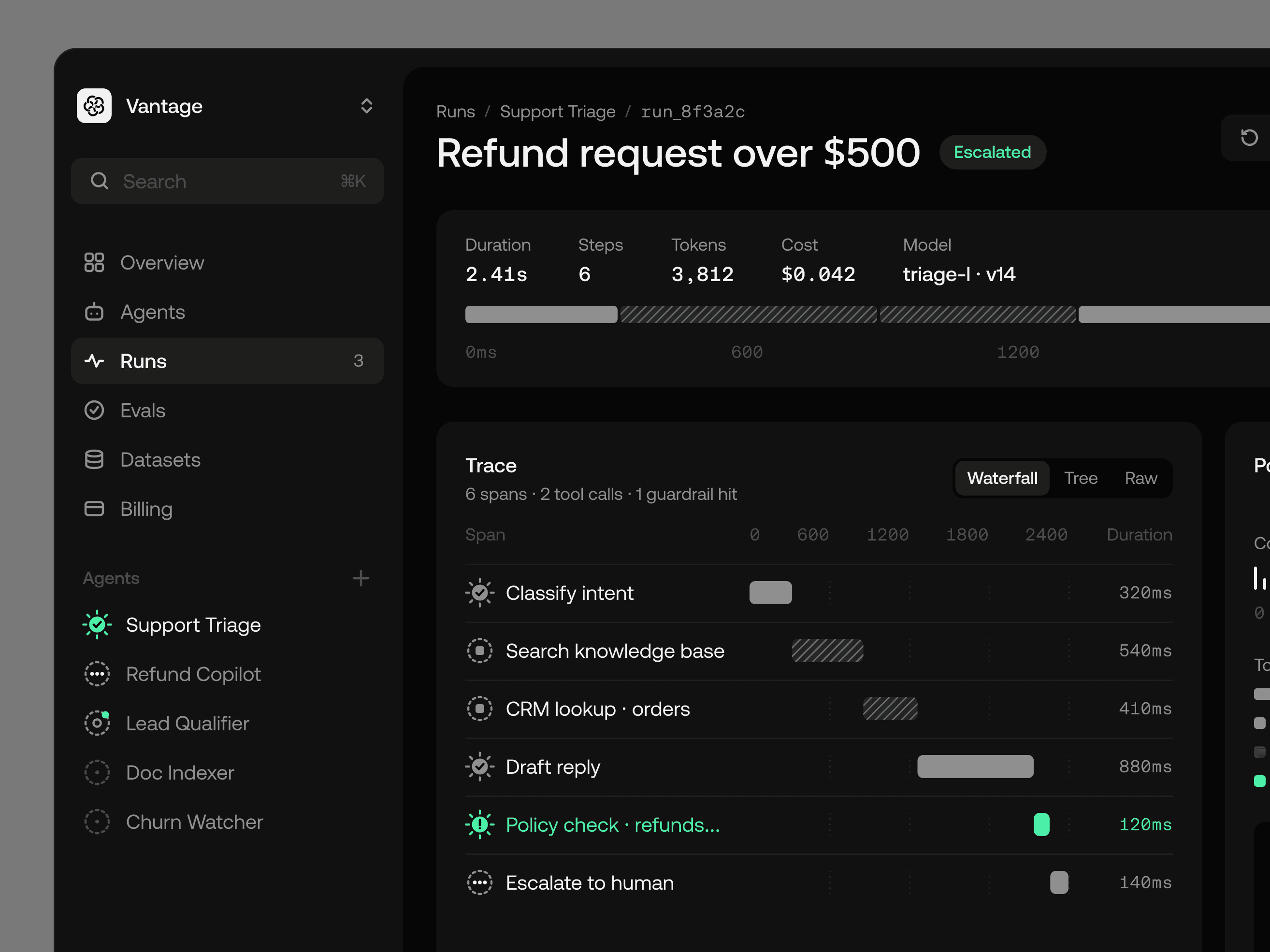The width and height of the screenshot is (1270, 952).
Task: Click the Datasets database icon
Action: [94, 460]
